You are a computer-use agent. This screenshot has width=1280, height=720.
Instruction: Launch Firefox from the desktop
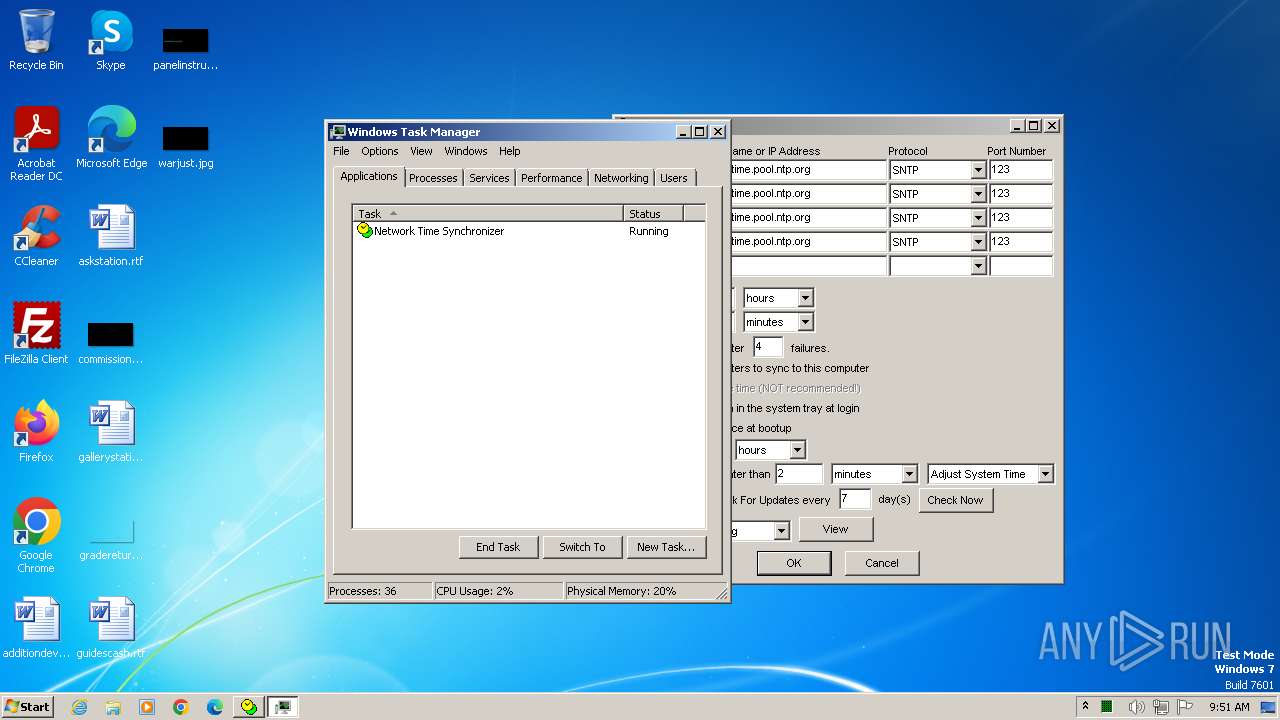pyautogui.click(x=36, y=432)
